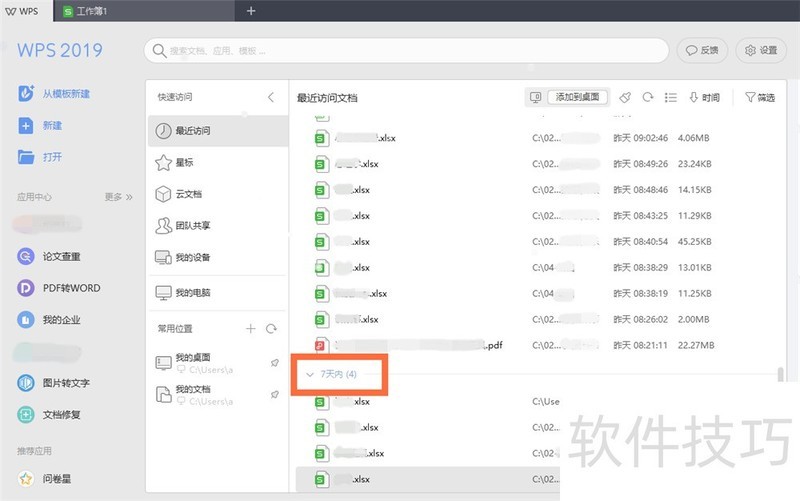Screen dimensions: 800x501
Task: Click the 14.15KB size cell
Action: click(694, 190)
